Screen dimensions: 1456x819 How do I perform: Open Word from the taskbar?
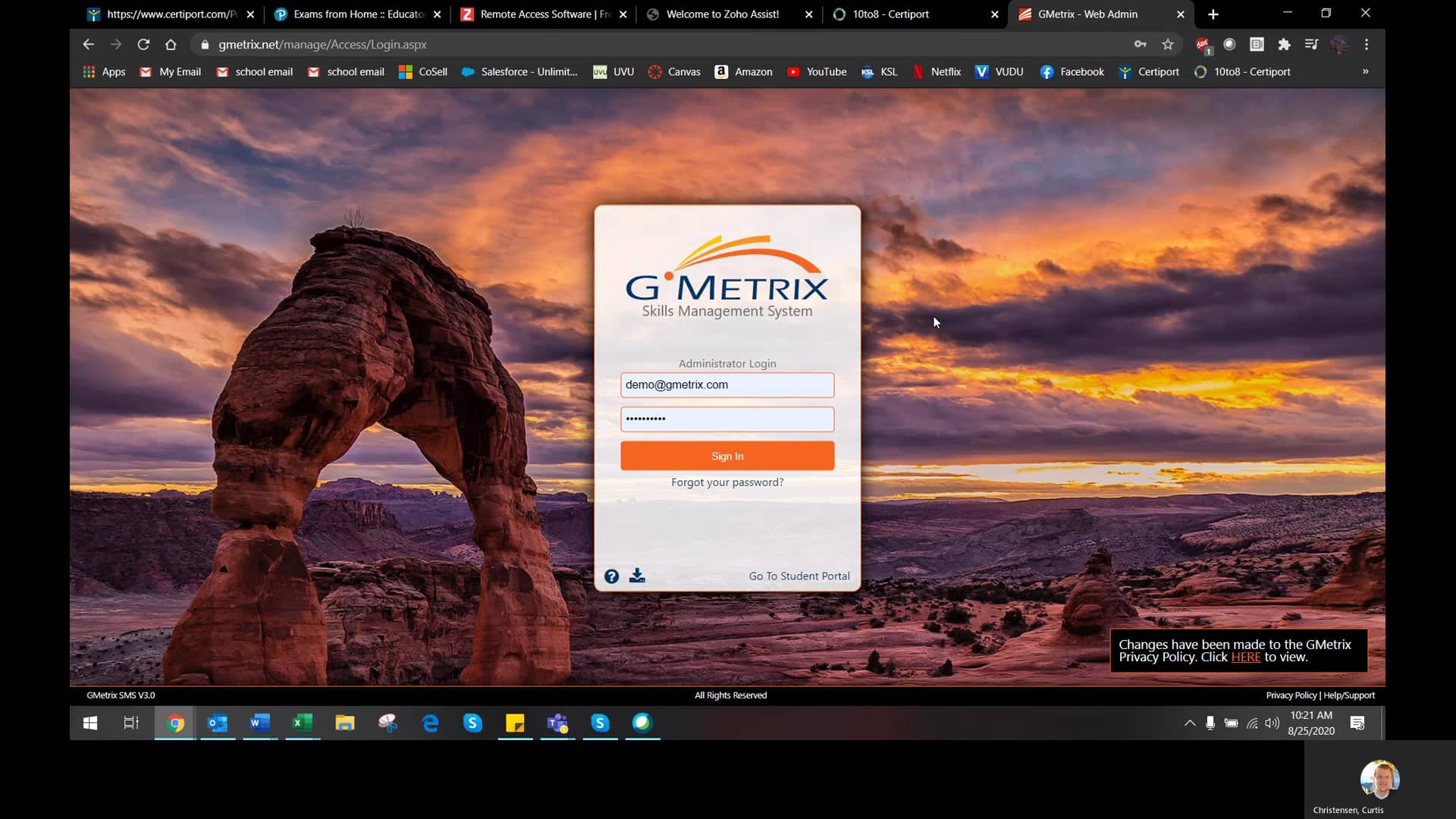point(260,723)
